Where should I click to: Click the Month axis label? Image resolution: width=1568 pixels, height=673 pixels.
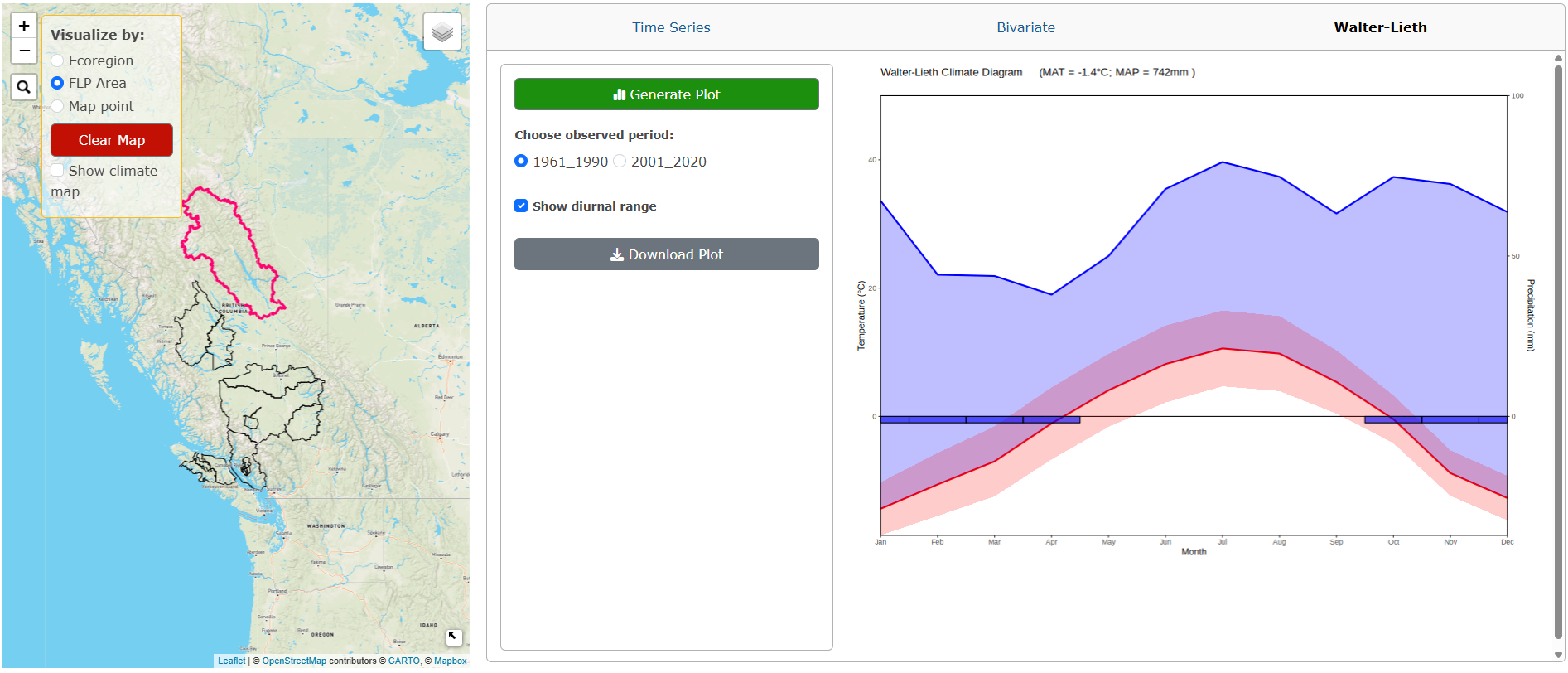(1194, 552)
